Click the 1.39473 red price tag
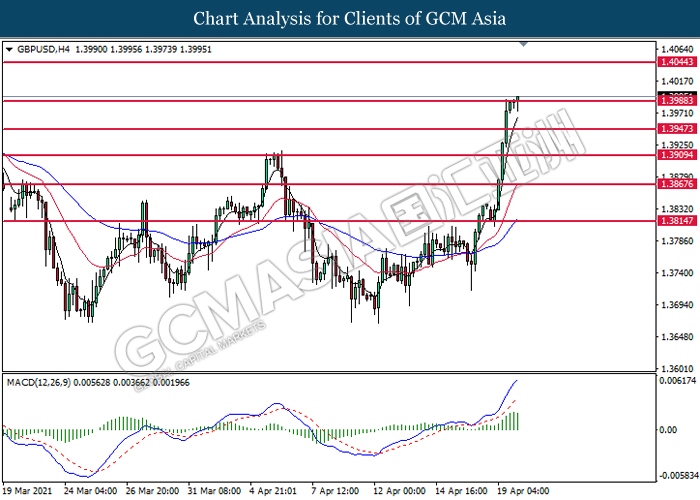Image resolution: width=700 pixels, height=500 pixels. click(676, 129)
